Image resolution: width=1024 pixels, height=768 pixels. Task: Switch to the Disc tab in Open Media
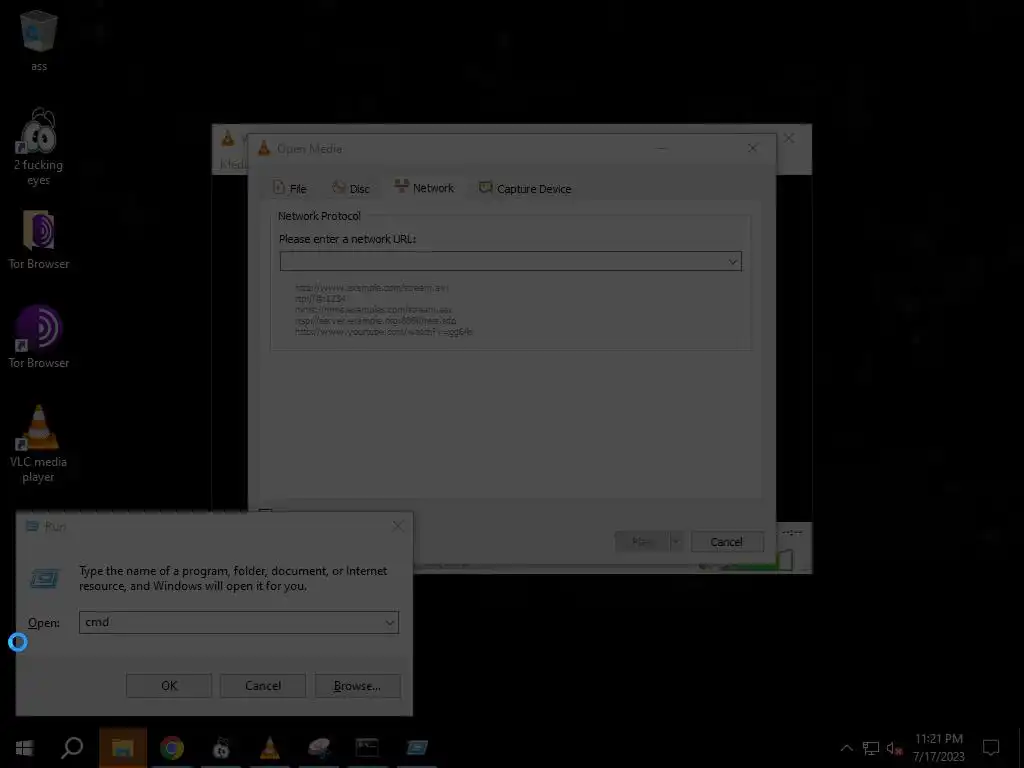(351, 188)
